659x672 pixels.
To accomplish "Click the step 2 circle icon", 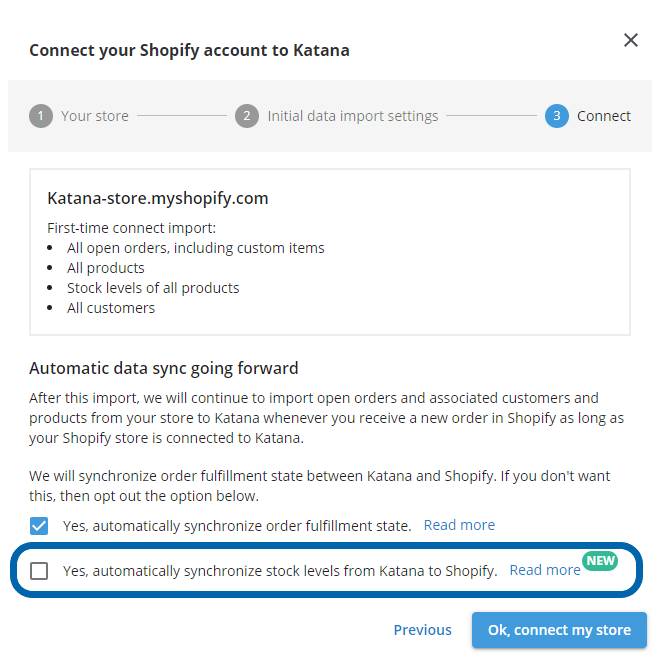I will pos(246,116).
